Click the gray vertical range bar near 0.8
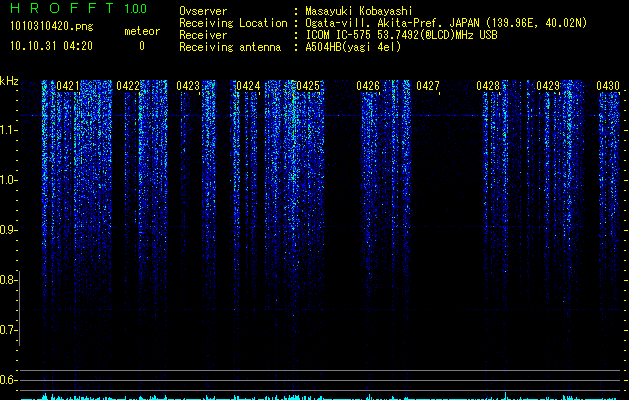 (19, 308)
